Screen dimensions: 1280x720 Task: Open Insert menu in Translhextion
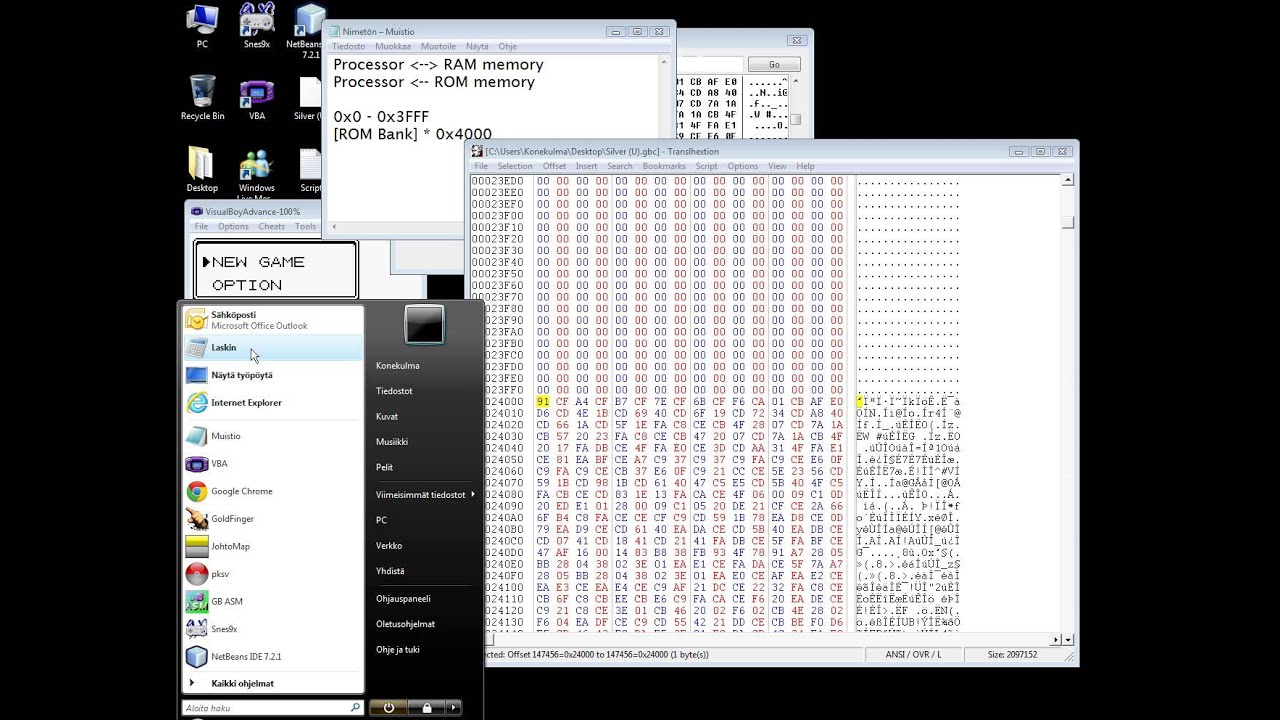tap(586, 166)
